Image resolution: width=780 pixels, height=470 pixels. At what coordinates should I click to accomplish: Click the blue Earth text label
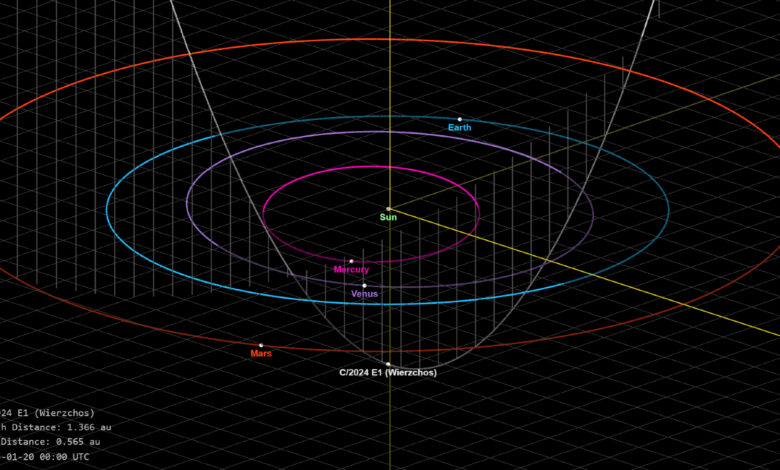pos(460,128)
